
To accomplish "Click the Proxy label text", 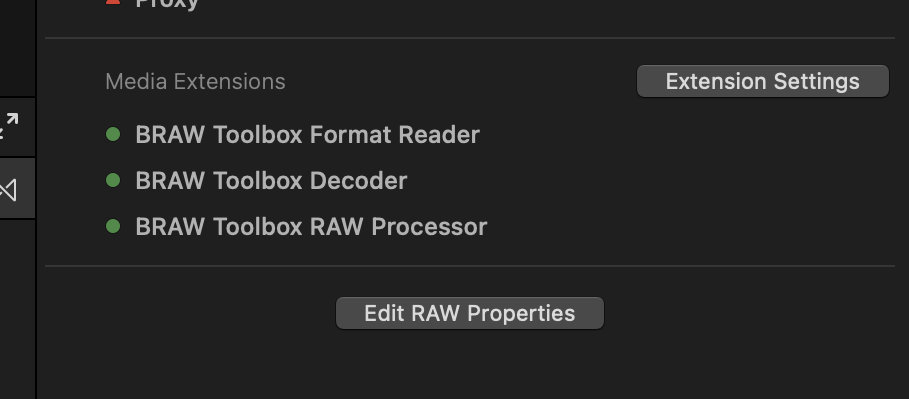I will 167,4.
